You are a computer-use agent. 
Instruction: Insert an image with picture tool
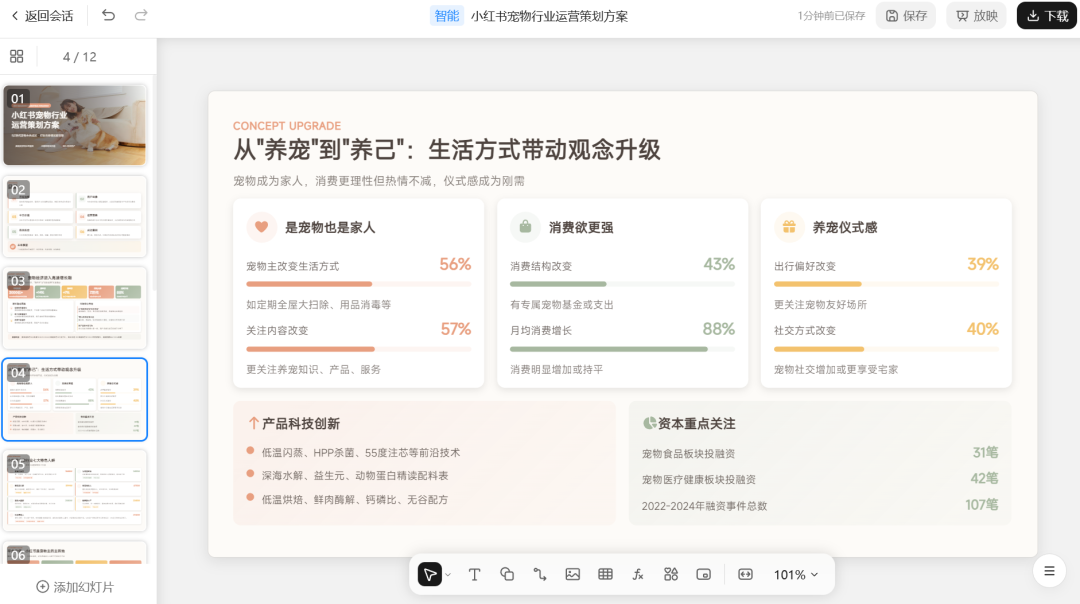click(x=572, y=574)
